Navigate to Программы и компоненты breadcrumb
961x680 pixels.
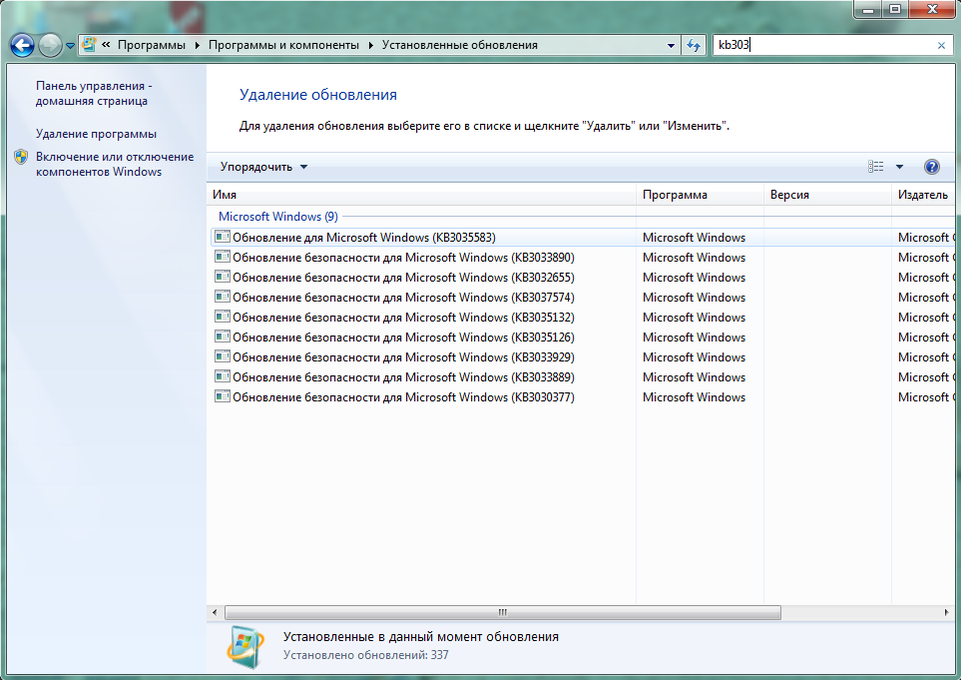(x=284, y=45)
